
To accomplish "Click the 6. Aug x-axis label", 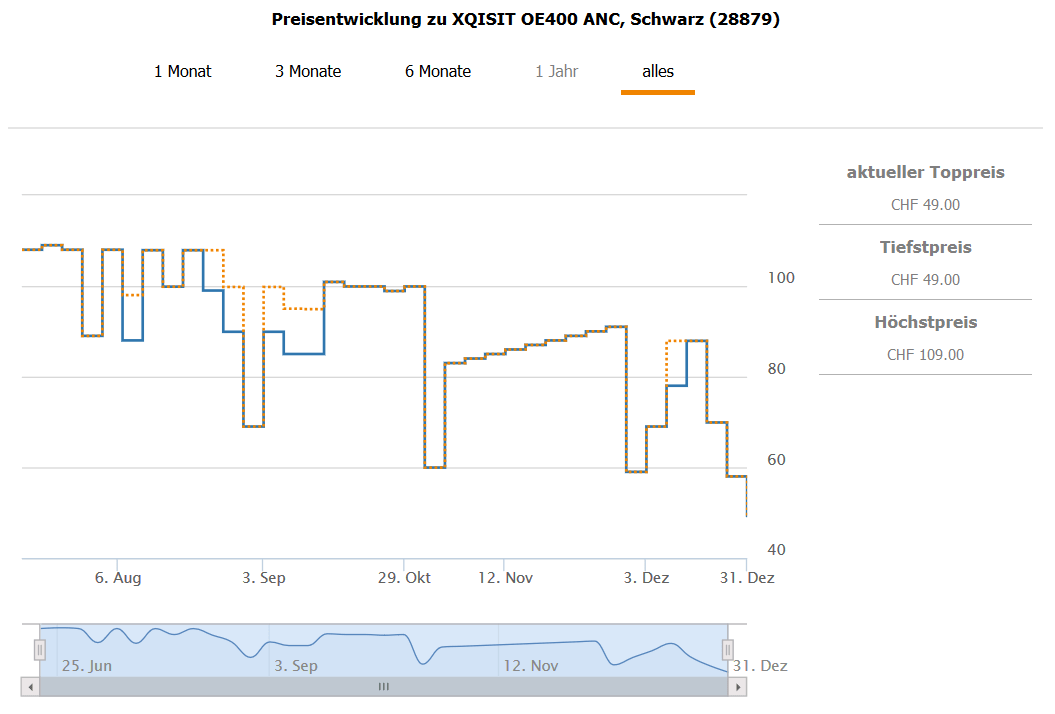I will 118,578.
